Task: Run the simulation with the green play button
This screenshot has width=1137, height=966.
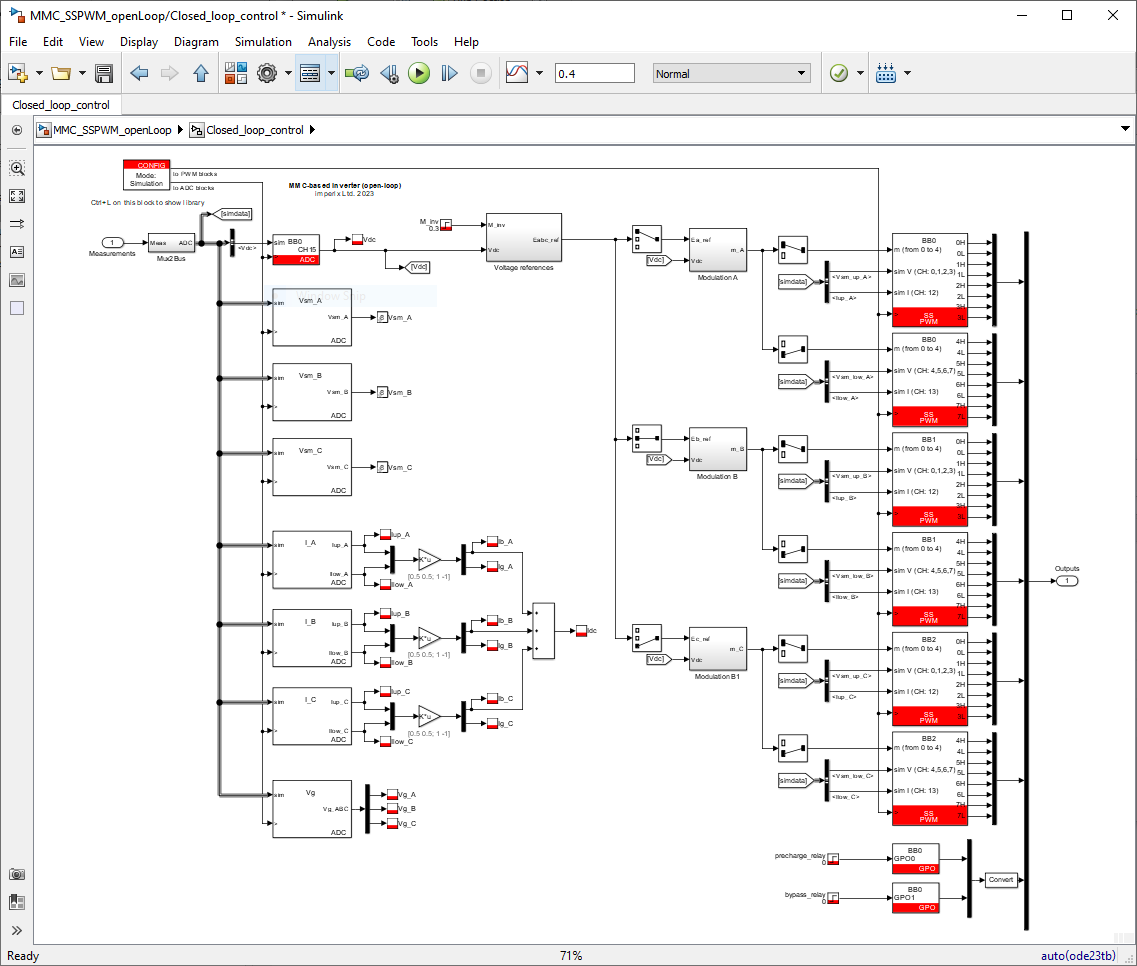Action: point(419,73)
